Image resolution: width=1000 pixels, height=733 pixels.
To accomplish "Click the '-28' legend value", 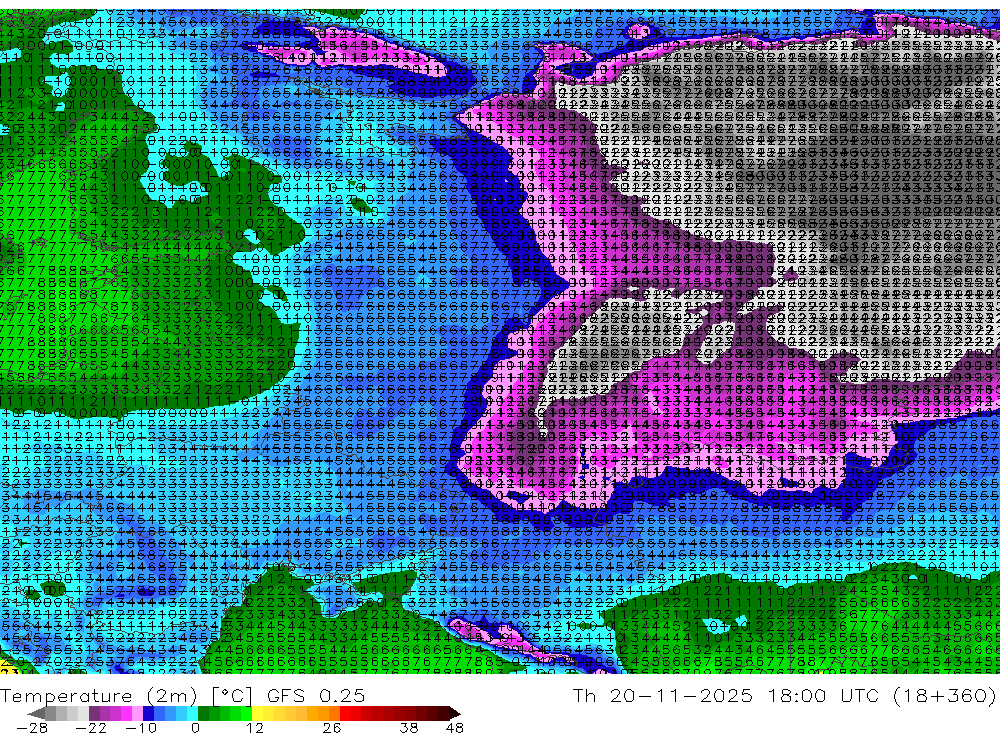I will pos(31,727).
